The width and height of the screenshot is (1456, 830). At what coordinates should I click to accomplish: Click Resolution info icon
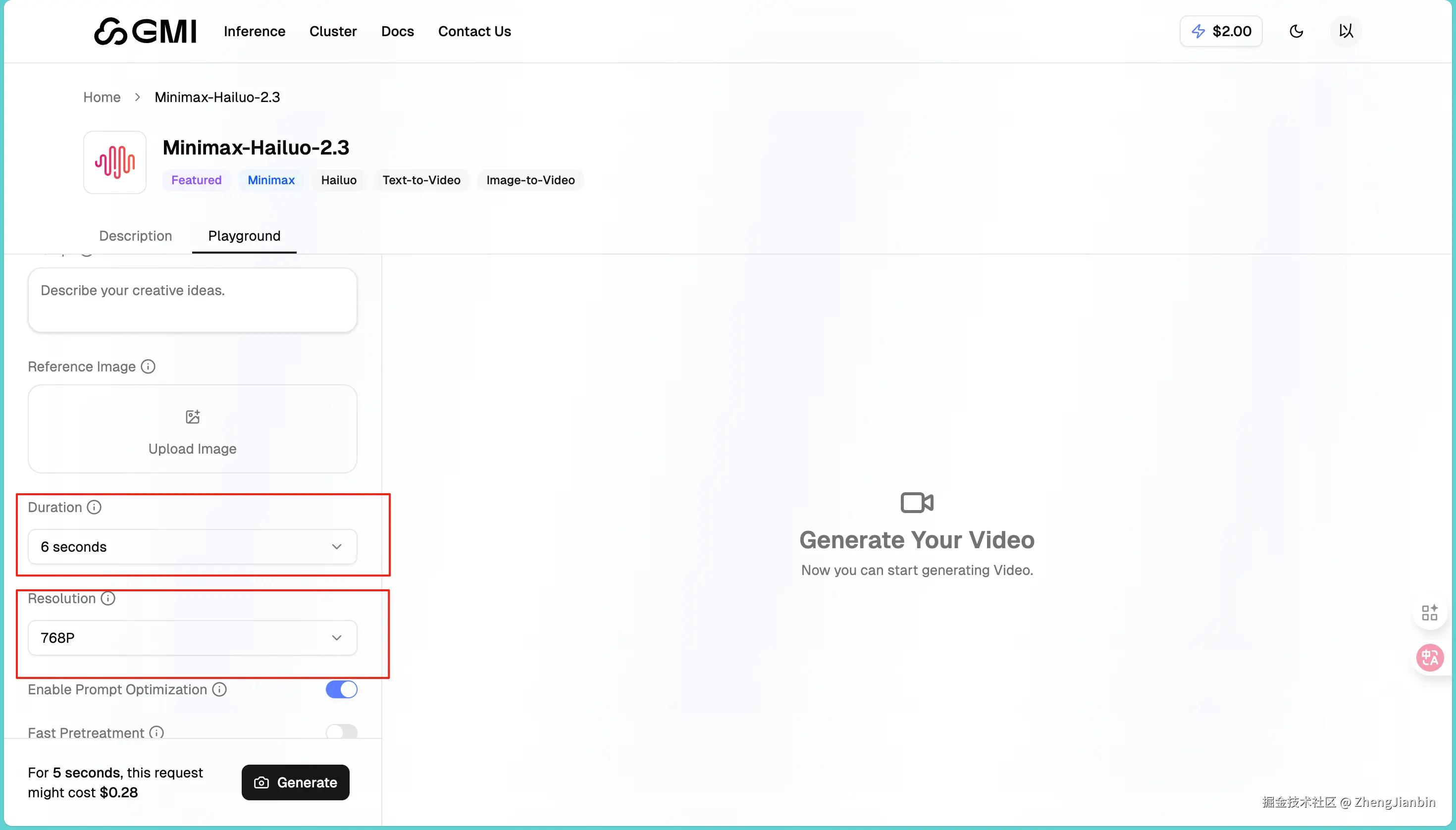108,598
